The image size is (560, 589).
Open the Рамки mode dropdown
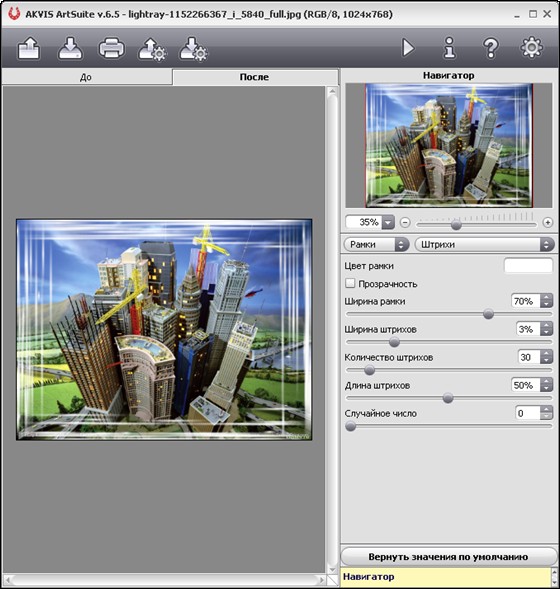pyautogui.click(x=376, y=245)
